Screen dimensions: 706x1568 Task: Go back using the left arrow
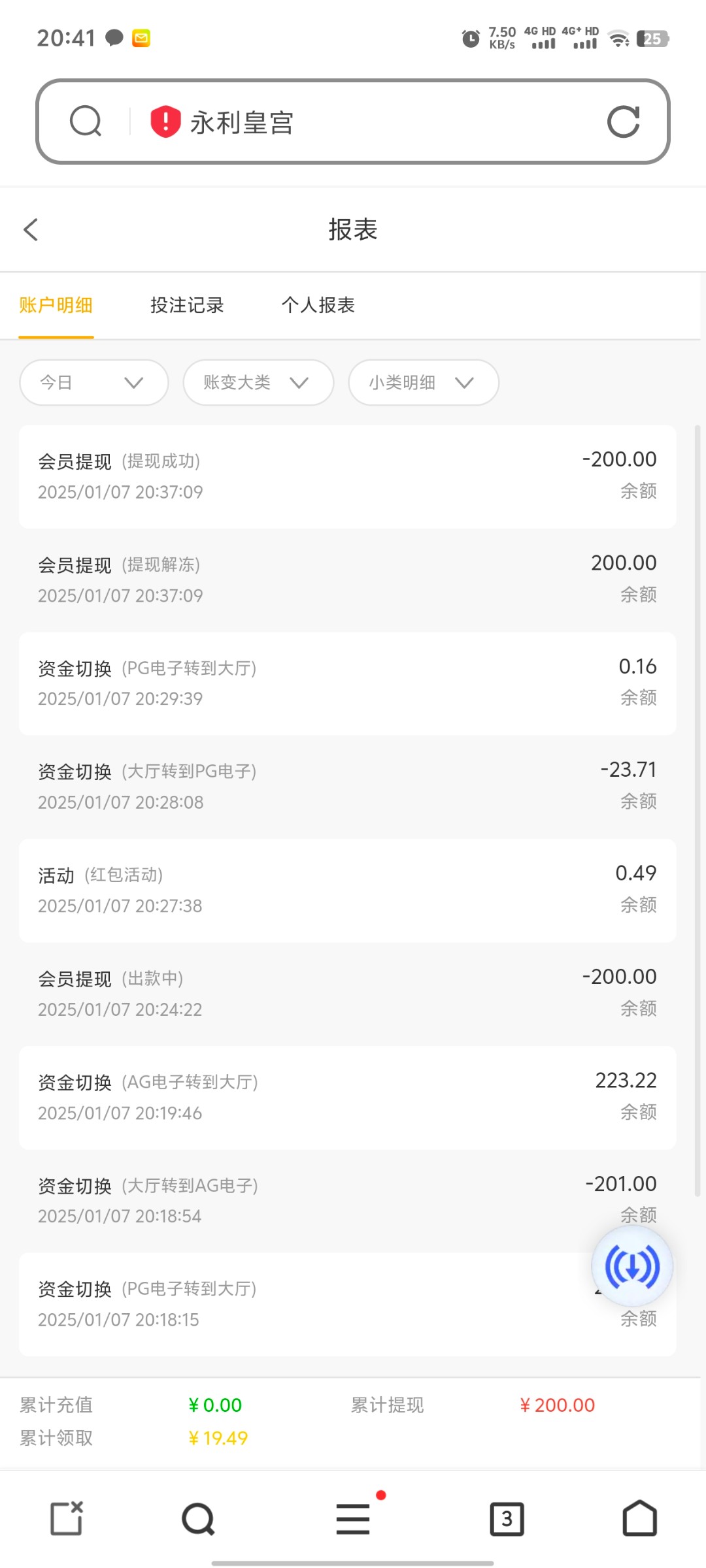pyautogui.click(x=31, y=229)
